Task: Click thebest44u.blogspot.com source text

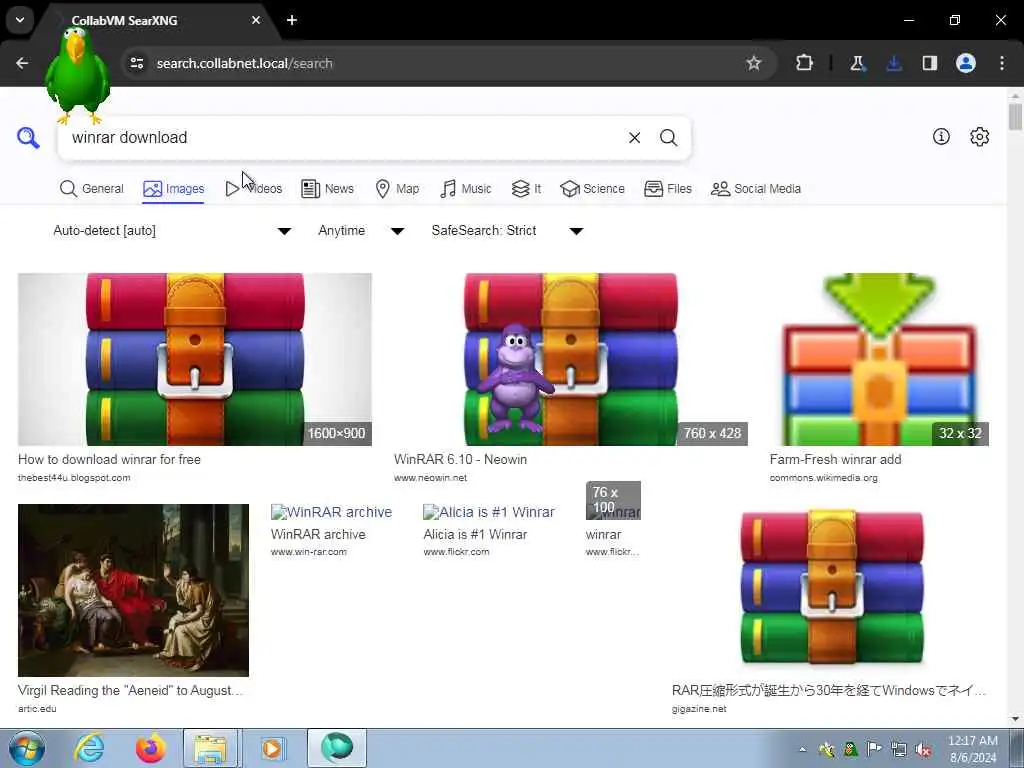Action: pyautogui.click(x=74, y=477)
